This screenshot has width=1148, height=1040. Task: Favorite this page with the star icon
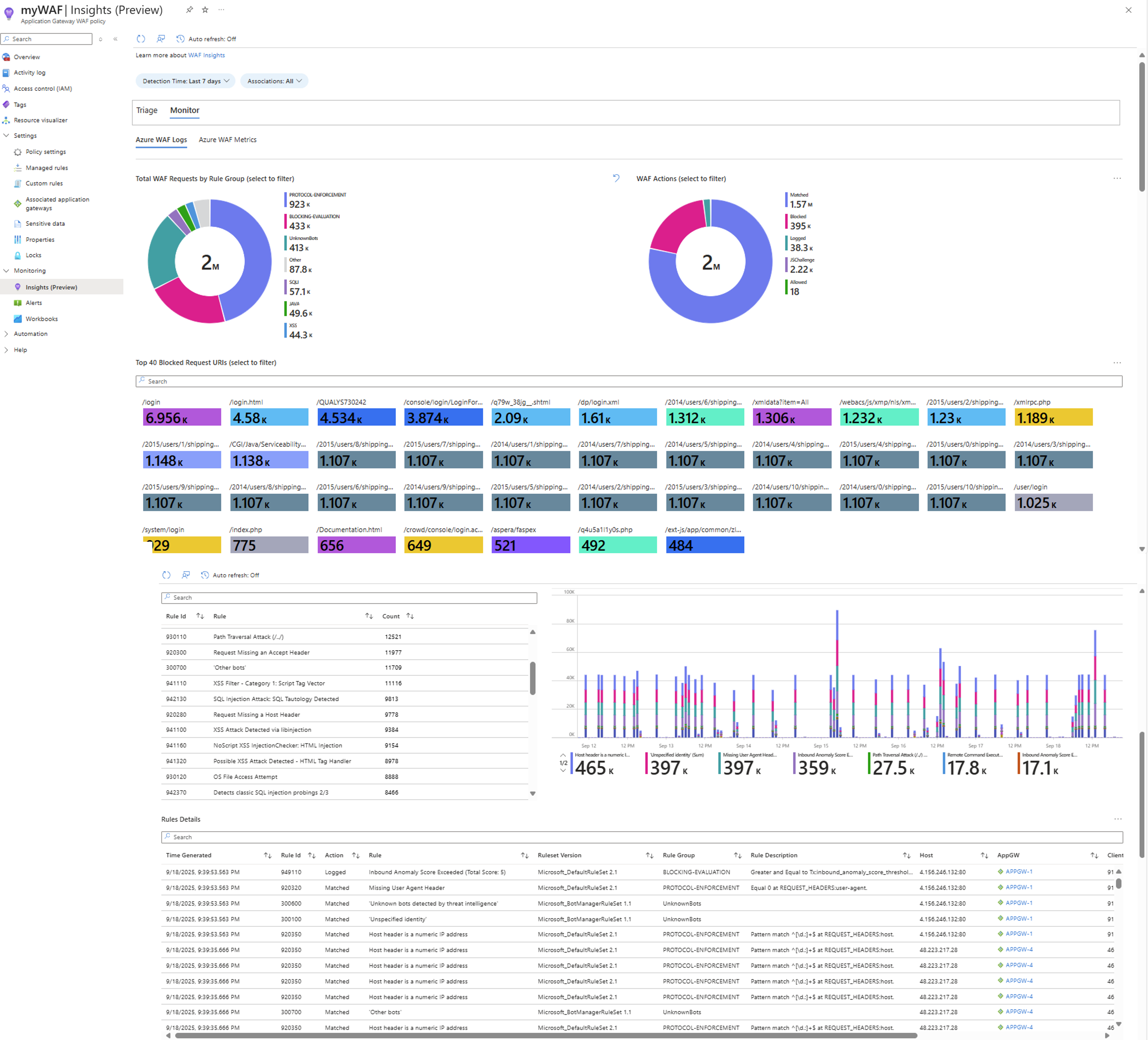[205, 10]
